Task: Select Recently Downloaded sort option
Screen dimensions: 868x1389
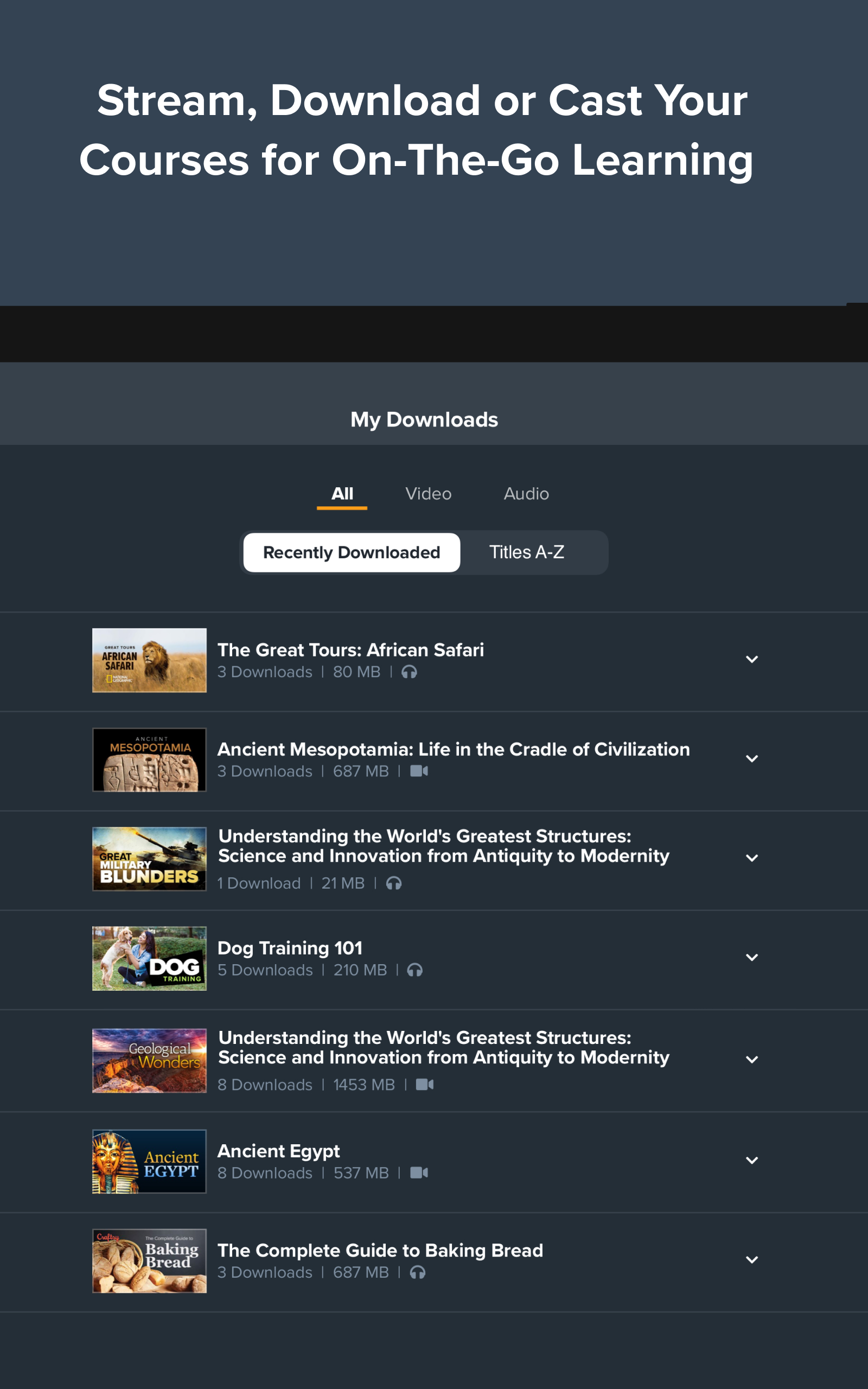Action: [x=352, y=552]
